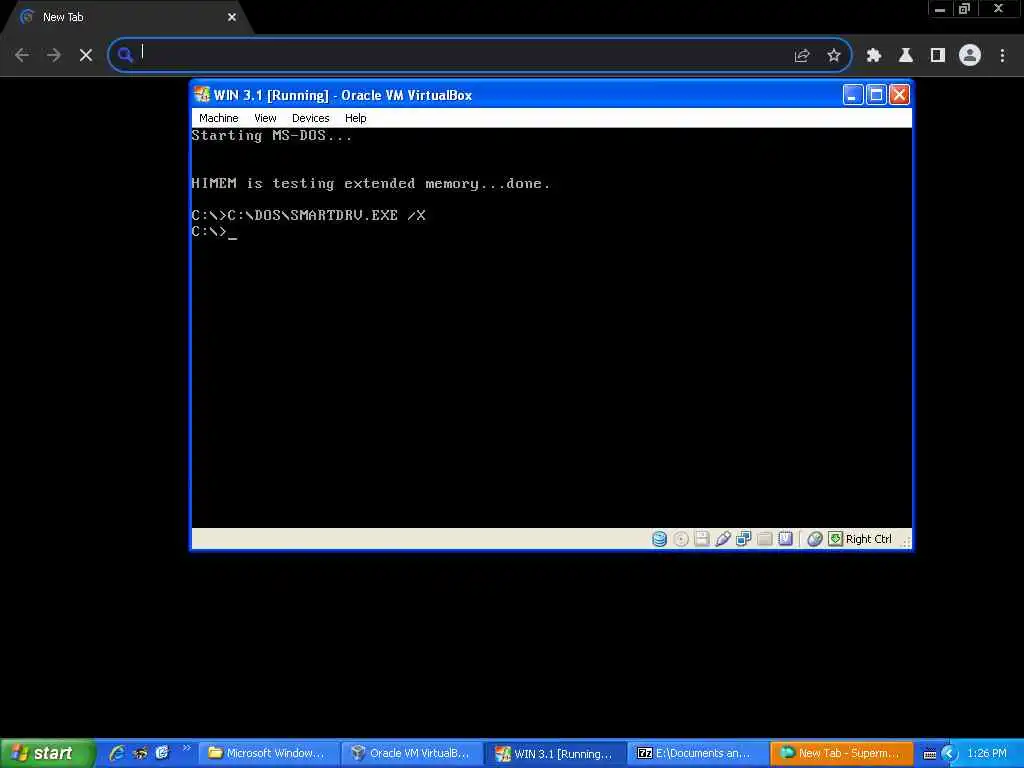The image size is (1024, 768).
Task: Click the network adapters icon in VirtualBox status bar
Action: coord(743,539)
